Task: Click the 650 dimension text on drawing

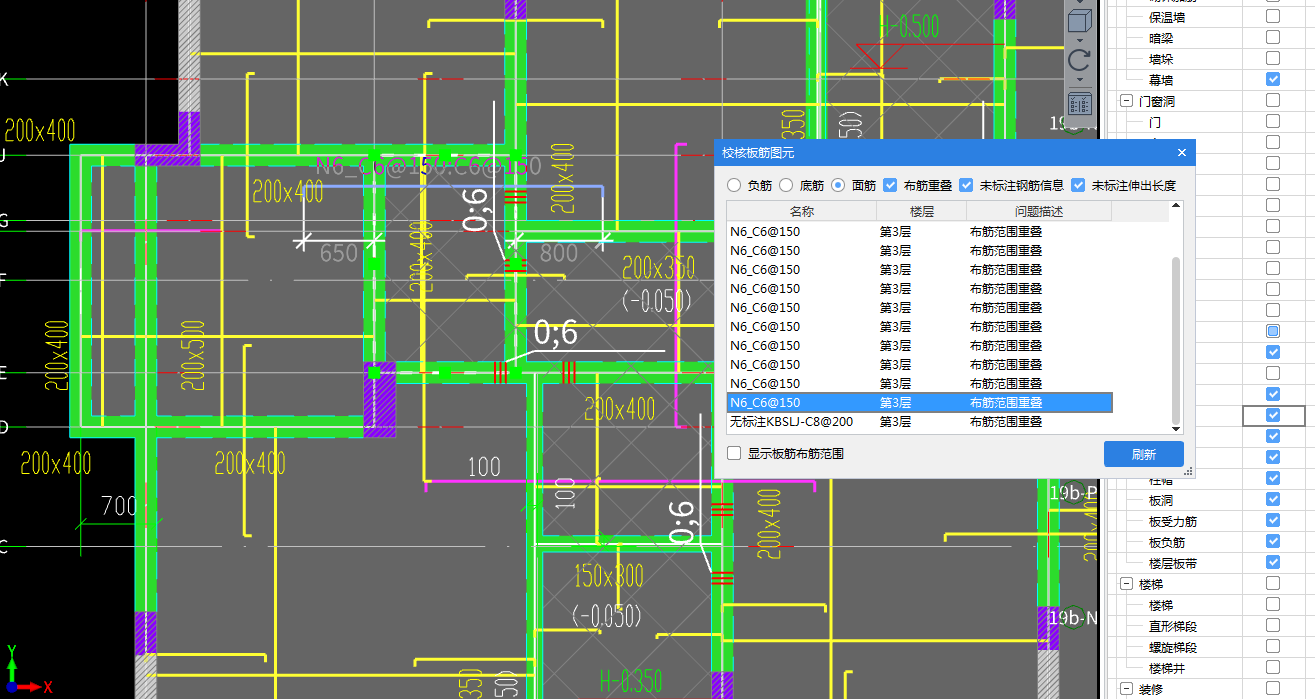Action: click(x=338, y=253)
